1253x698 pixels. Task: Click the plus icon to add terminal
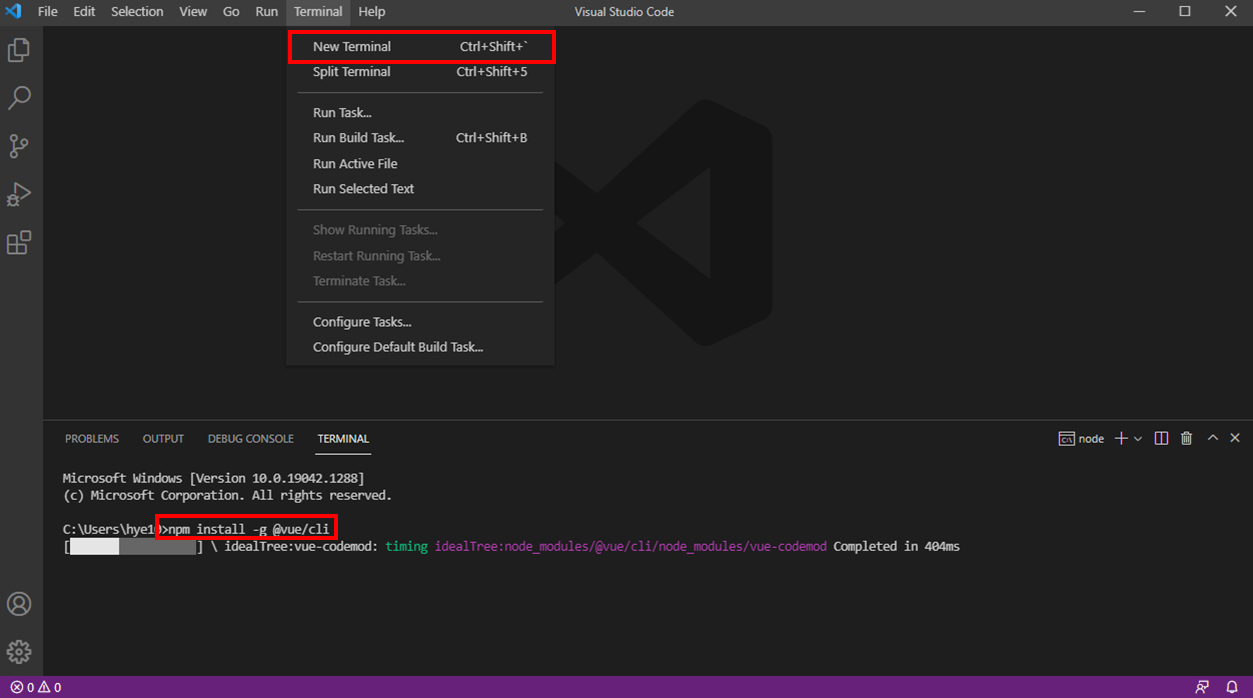tap(1121, 438)
